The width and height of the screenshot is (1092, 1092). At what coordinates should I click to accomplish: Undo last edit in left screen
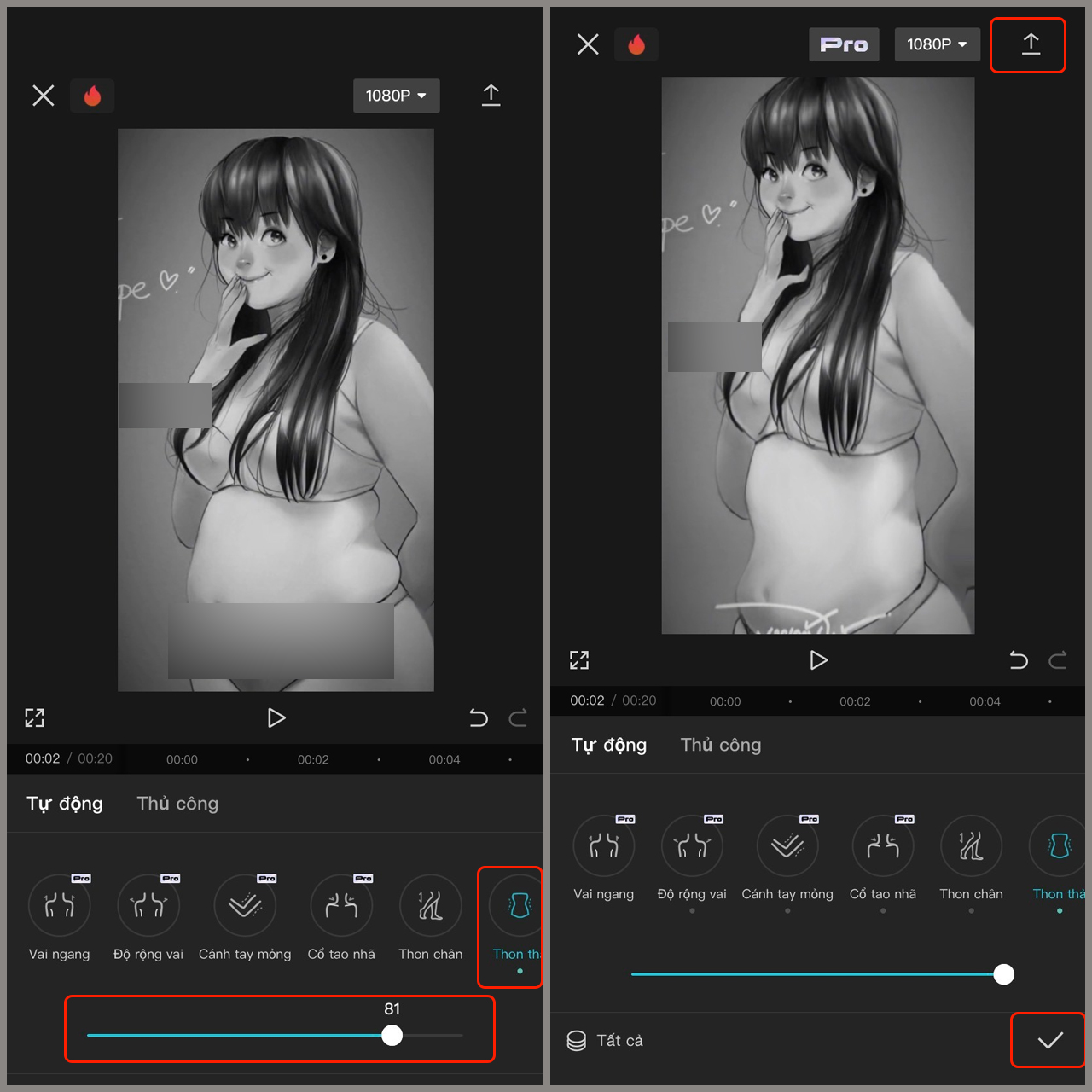(x=479, y=717)
